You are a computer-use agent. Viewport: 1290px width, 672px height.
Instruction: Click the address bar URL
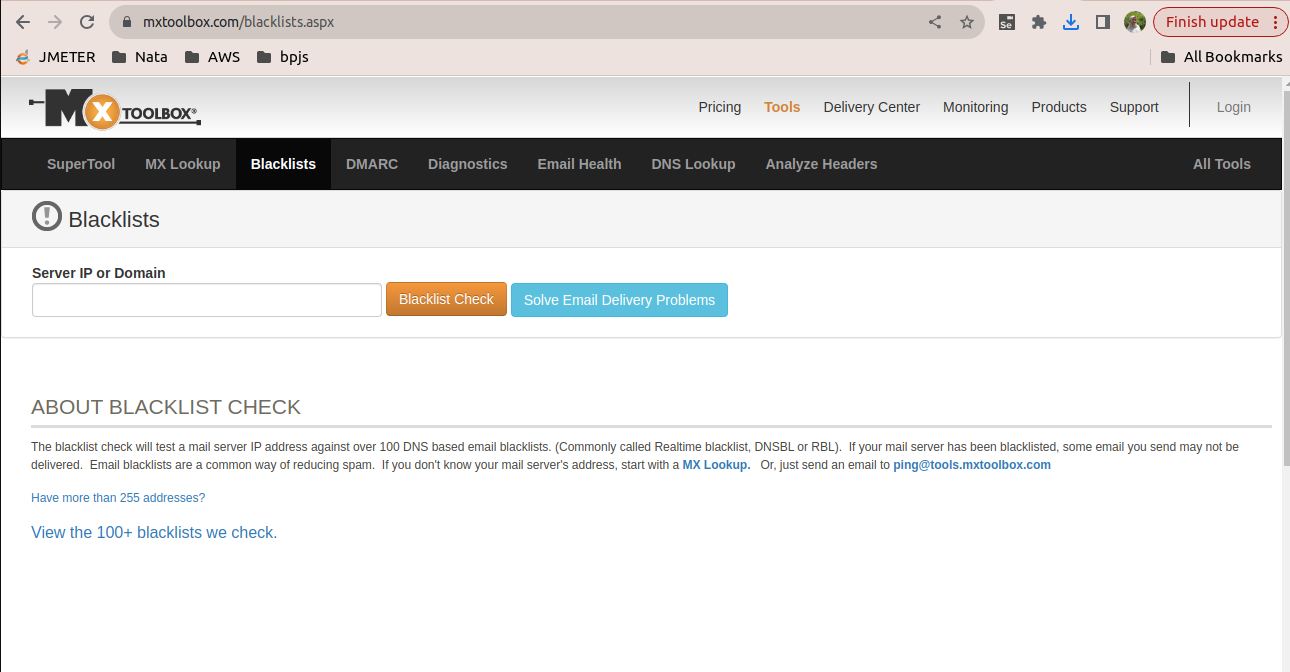tap(239, 22)
